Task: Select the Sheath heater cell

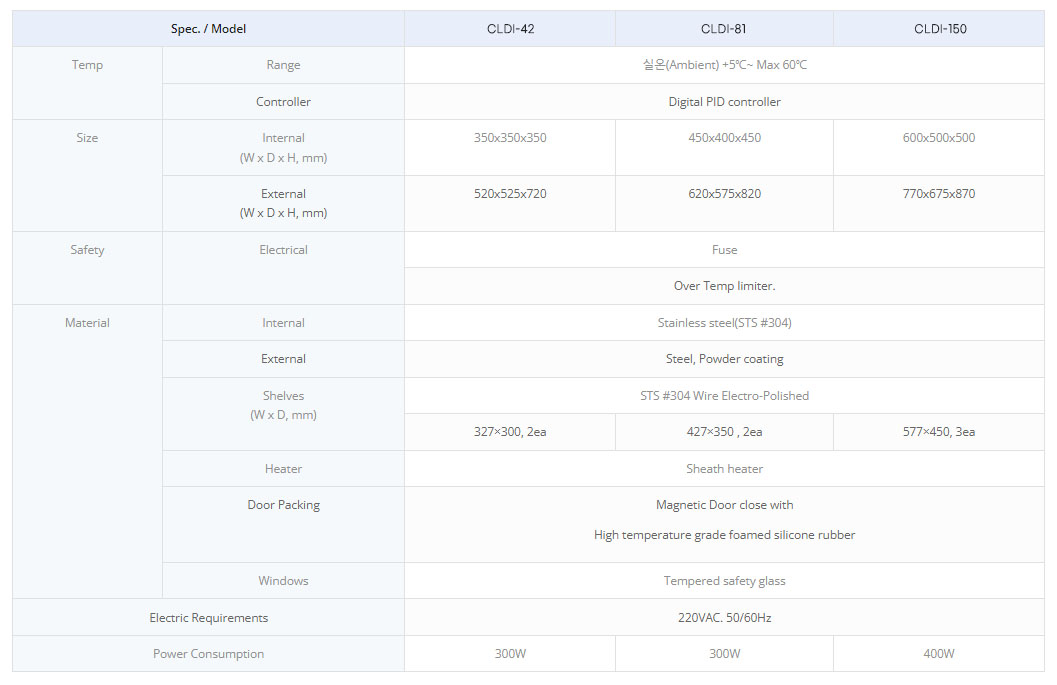Action: tap(725, 469)
